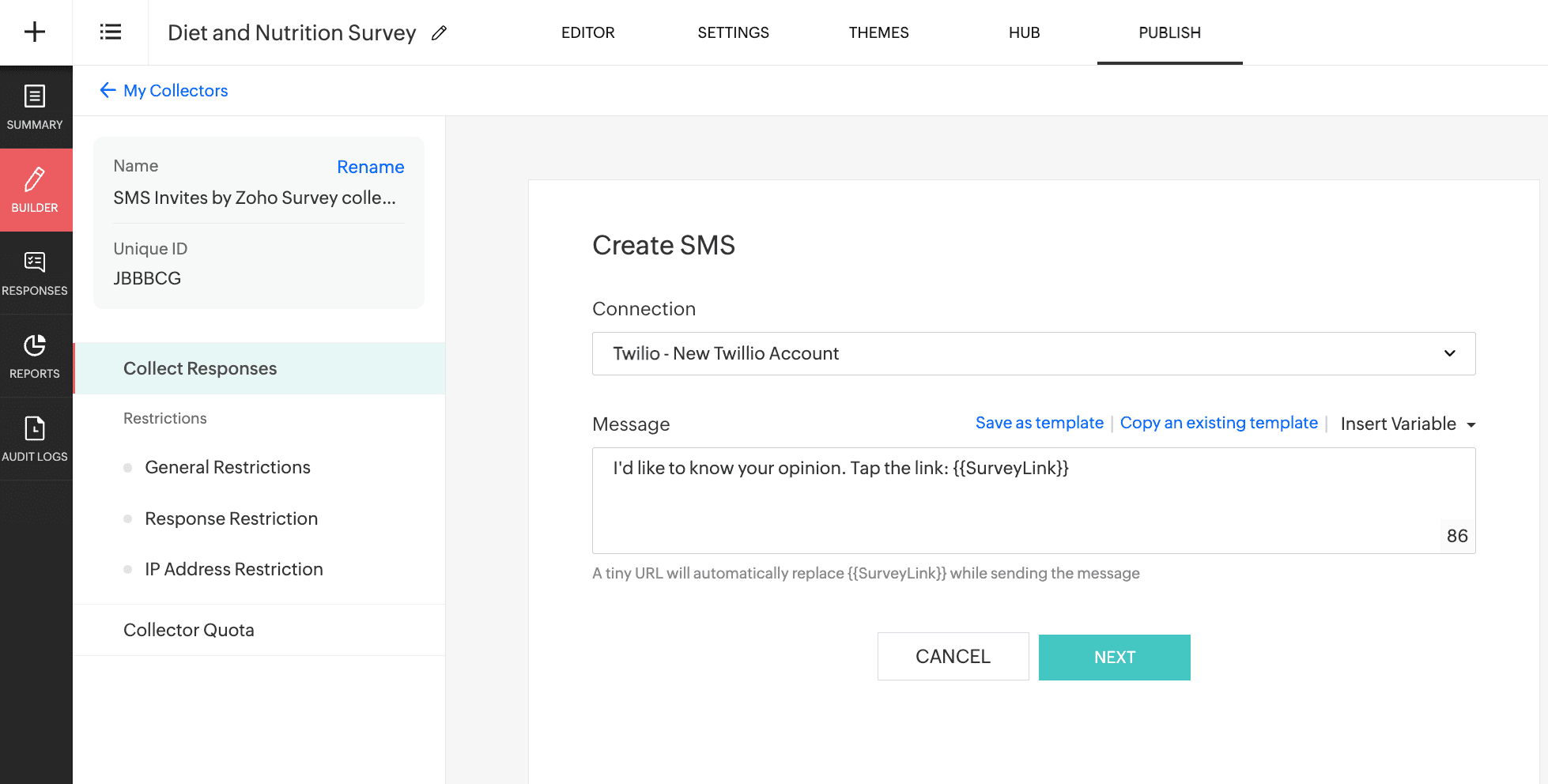Image resolution: width=1548 pixels, height=784 pixels.
Task: Click inside the SMS Message text area
Action: (x=1033, y=500)
